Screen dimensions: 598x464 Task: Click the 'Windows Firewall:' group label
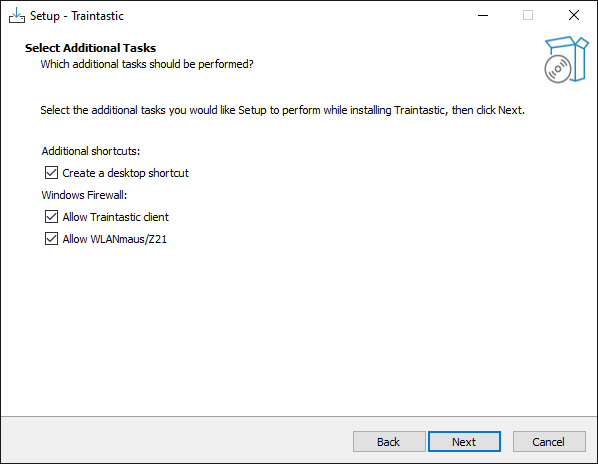(84, 195)
